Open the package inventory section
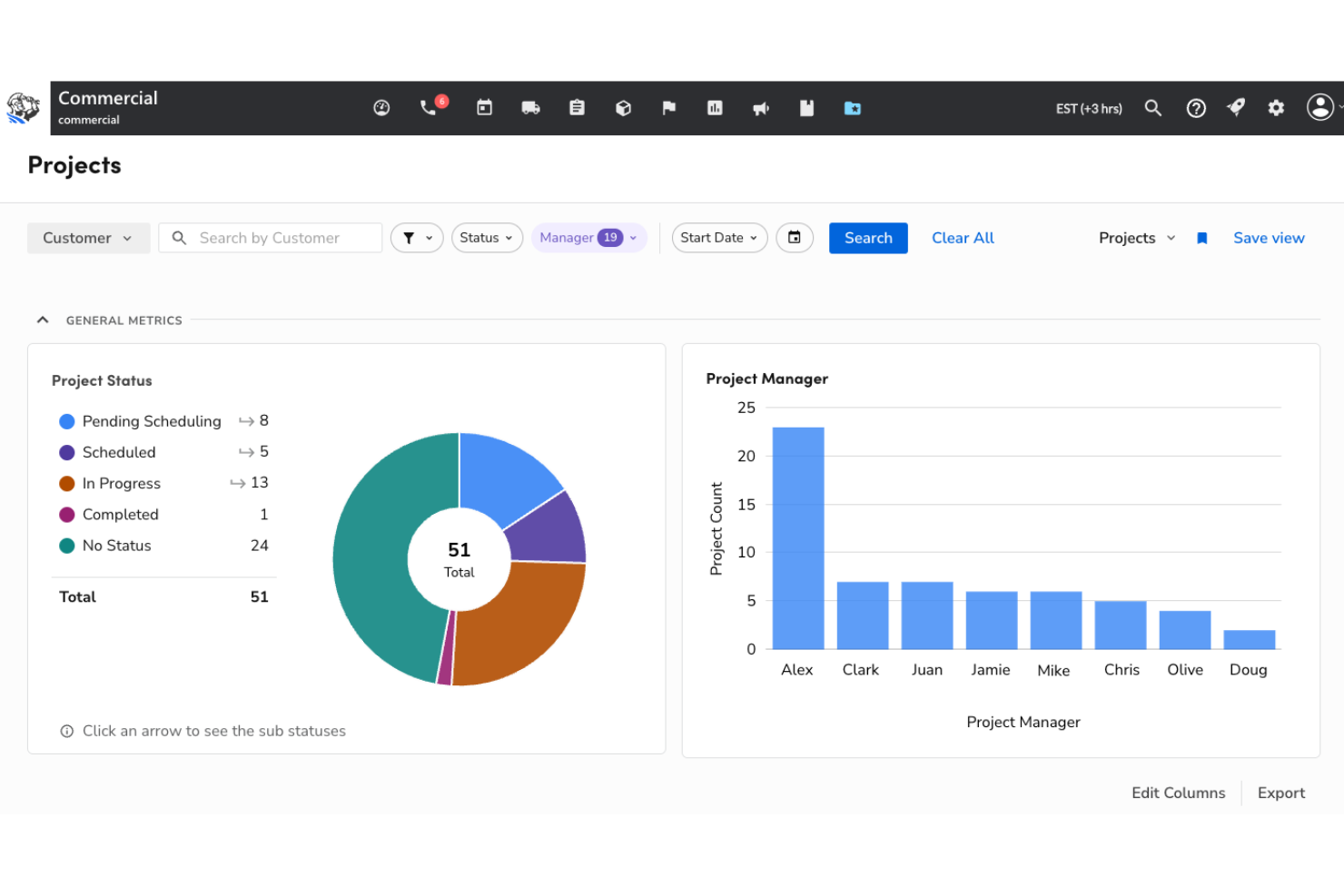Image resolution: width=1344 pixels, height=896 pixels. 624,107
